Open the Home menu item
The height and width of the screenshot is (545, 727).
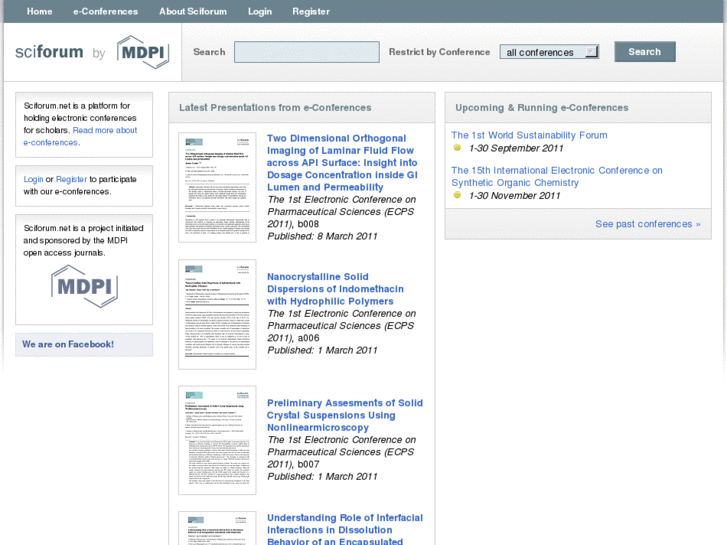point(39,11)
